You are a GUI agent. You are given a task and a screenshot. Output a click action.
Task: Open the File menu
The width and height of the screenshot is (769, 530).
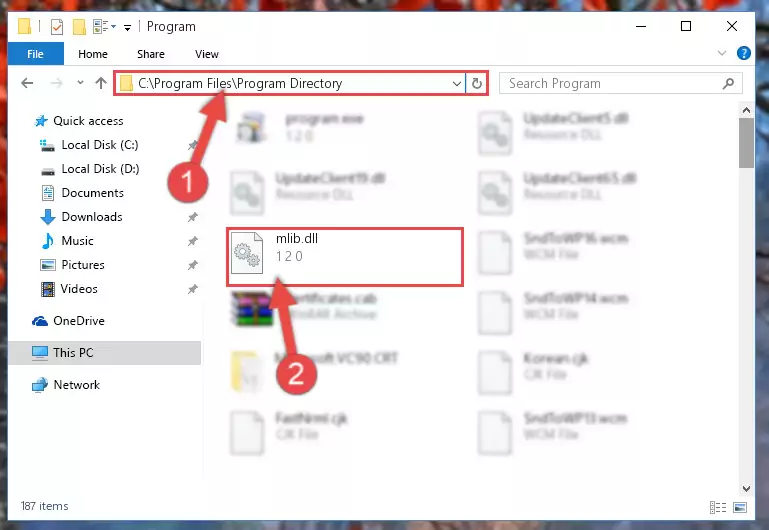(x=35, y=54)
